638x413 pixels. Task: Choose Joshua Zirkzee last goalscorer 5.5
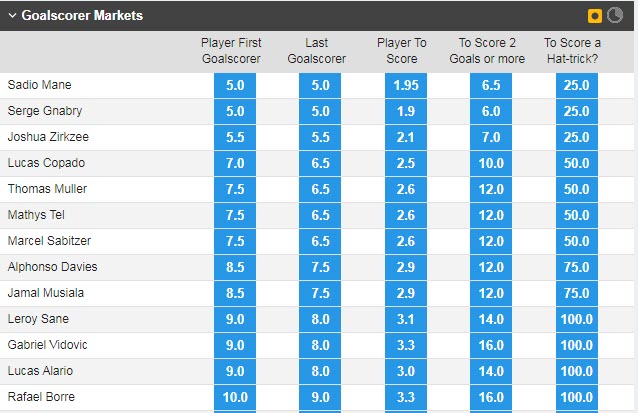321,137
